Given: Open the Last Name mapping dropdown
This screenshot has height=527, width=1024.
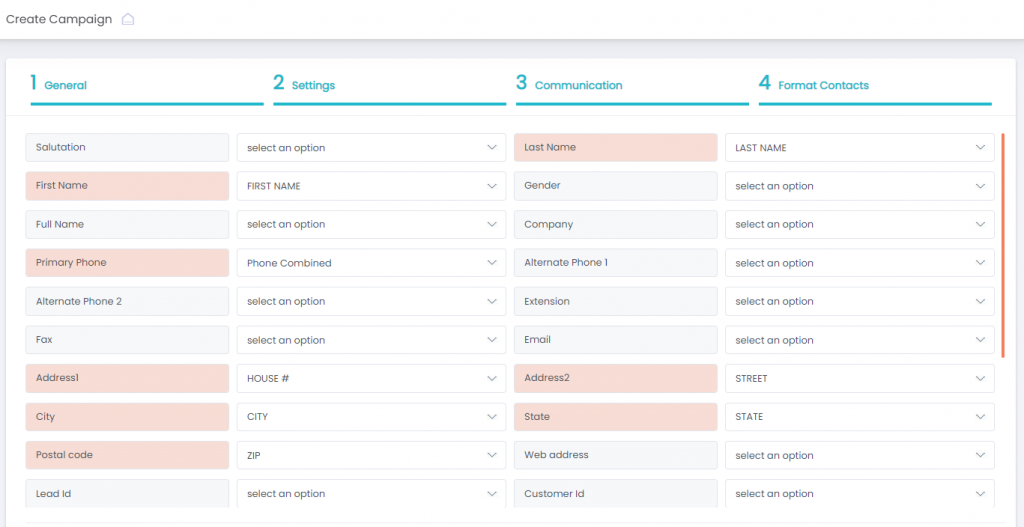Looking at the screenshot, I should pos(859,148).
